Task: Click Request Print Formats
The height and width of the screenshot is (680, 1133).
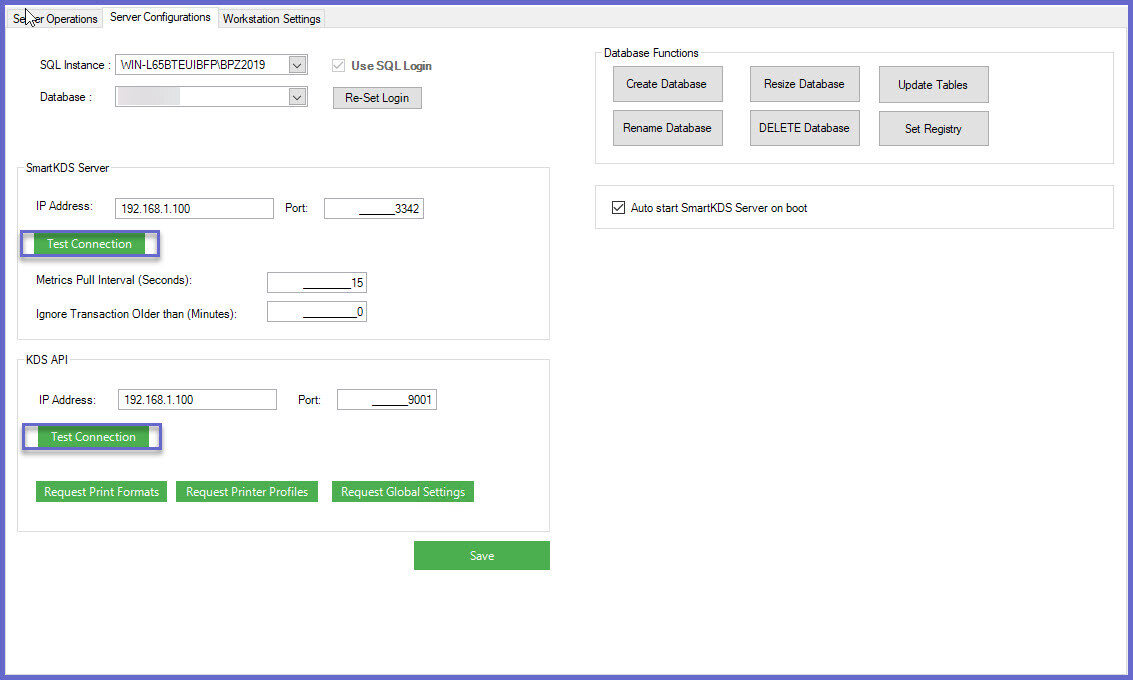Action: click(101, 492)
